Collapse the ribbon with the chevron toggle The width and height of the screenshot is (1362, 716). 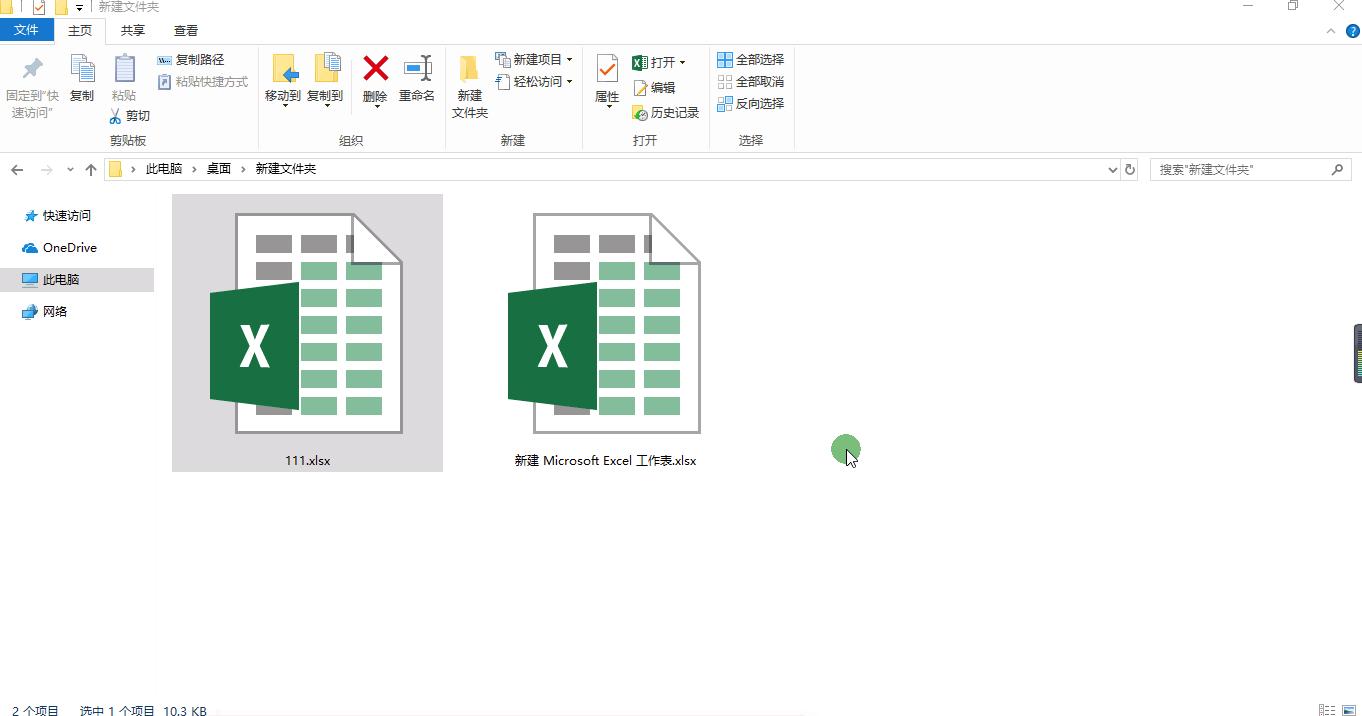pyautogui.click(x=1330, y=30)
